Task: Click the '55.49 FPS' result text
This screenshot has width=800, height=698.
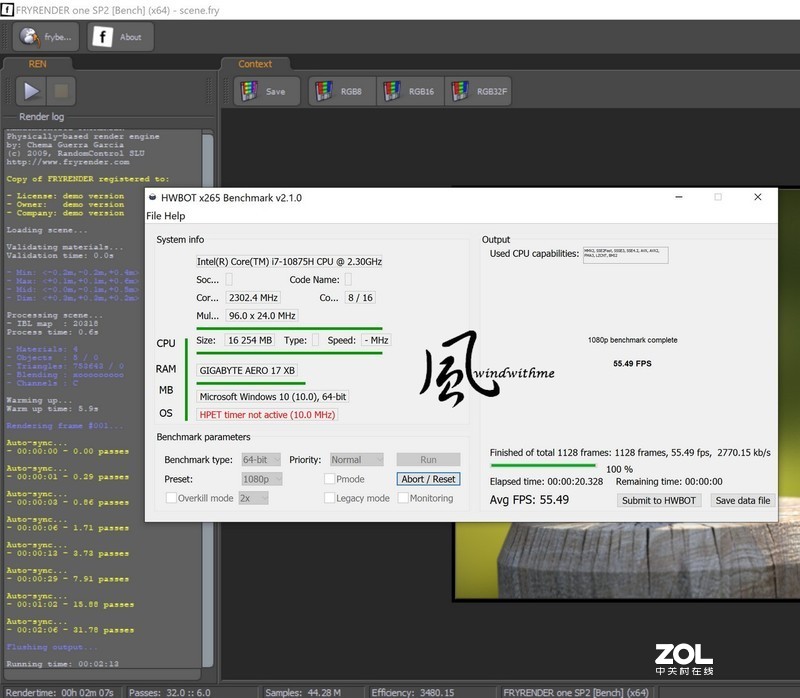Action: [632, 364]
